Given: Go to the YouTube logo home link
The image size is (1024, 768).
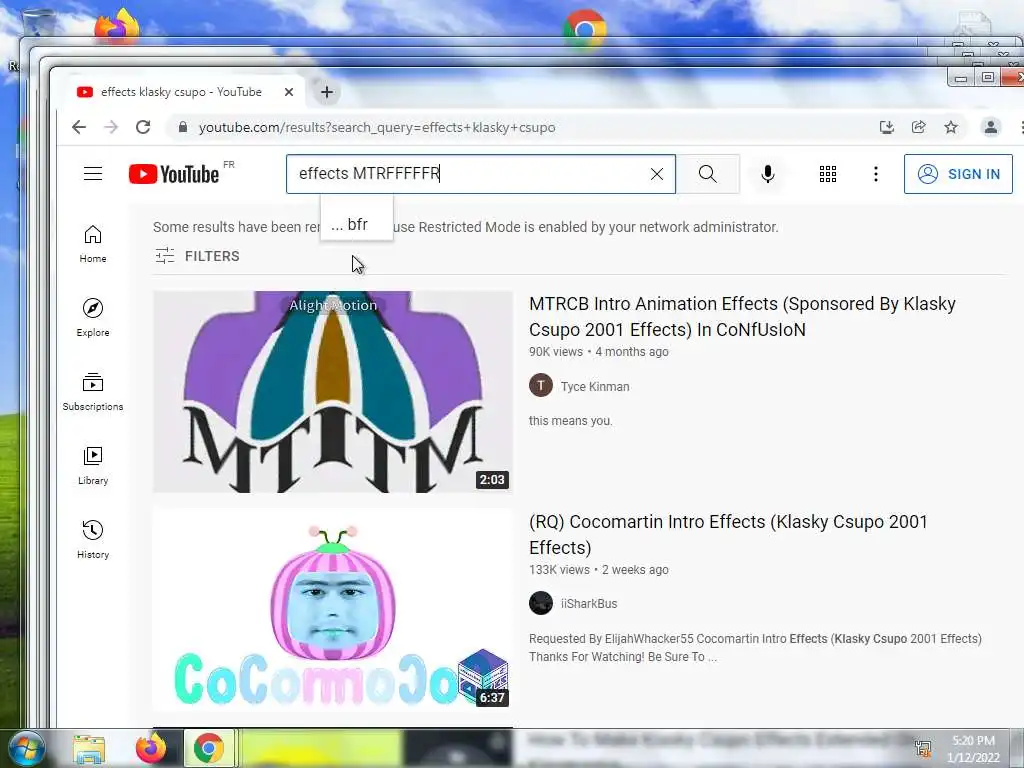Looking at the screenshot, I should pos(174,174).
